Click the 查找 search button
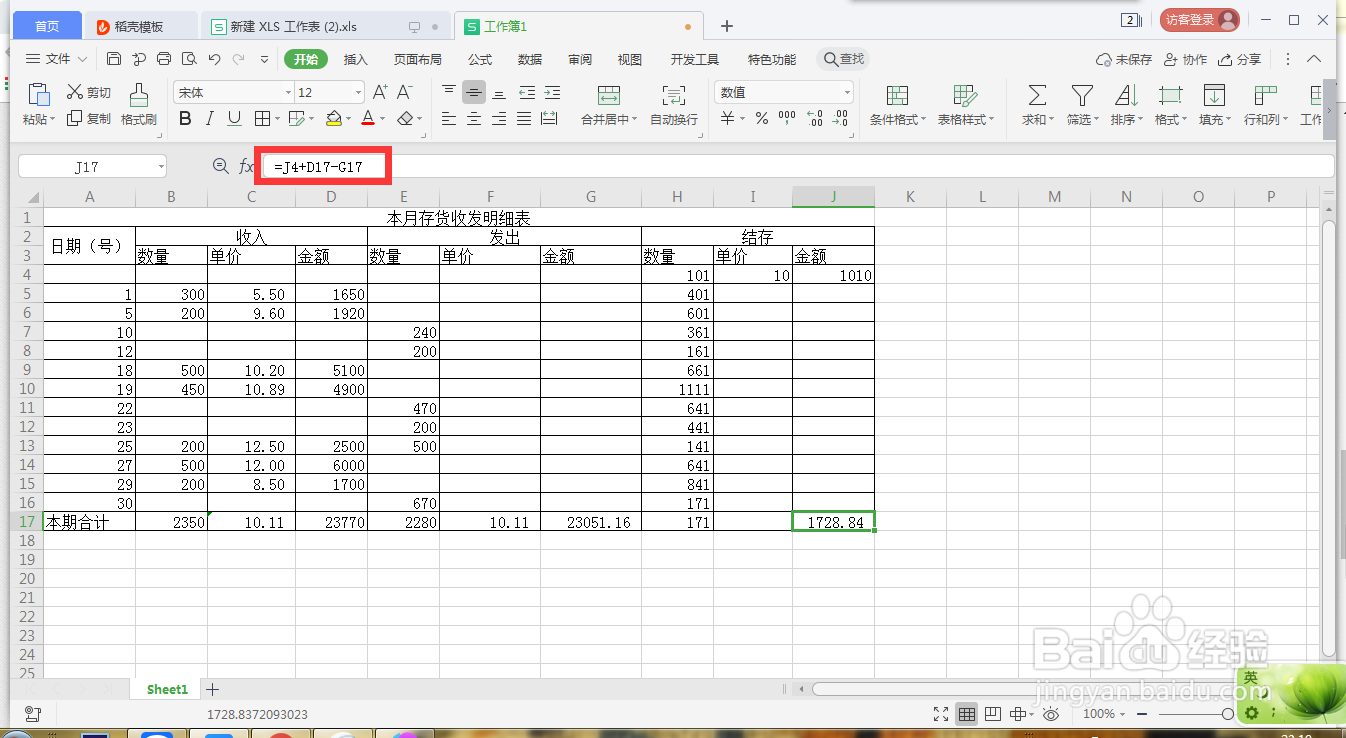The image size is (1346, 738). tap(844, 59)
